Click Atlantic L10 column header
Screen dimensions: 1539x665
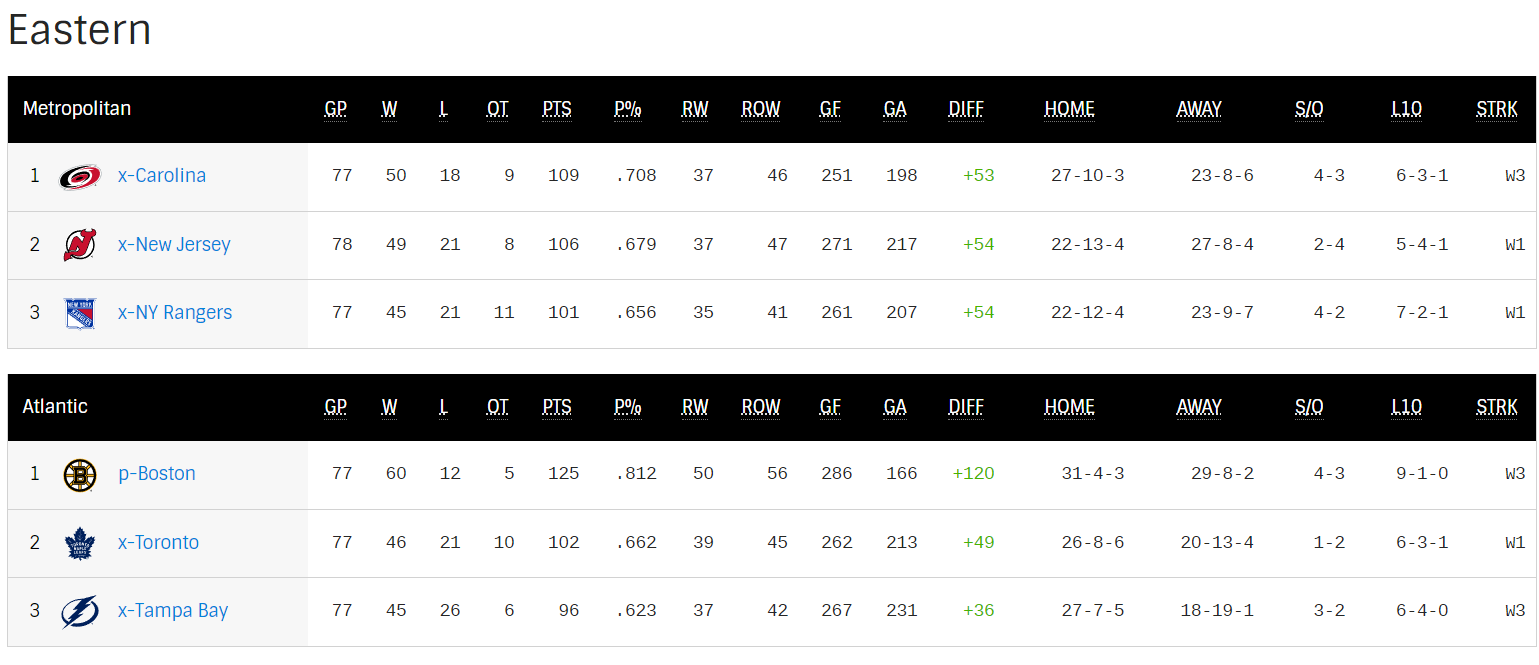(1406, 407)
